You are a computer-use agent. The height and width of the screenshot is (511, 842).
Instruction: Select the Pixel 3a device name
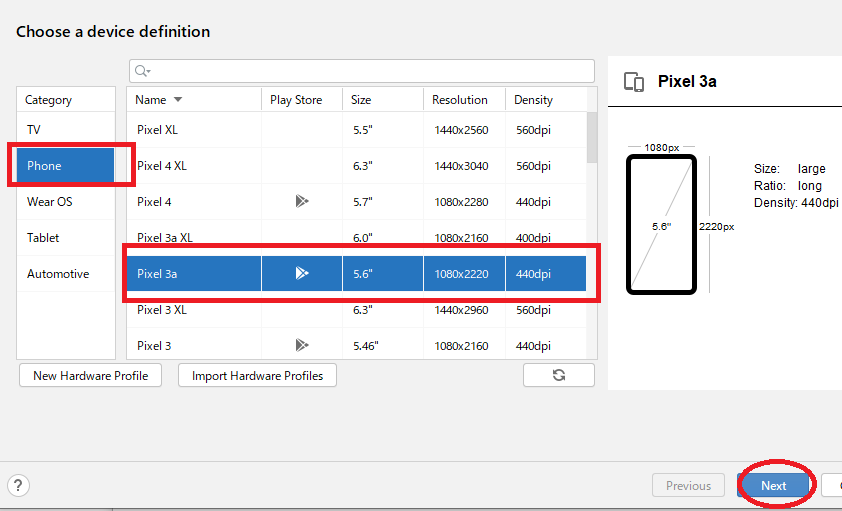pos(157,274)
